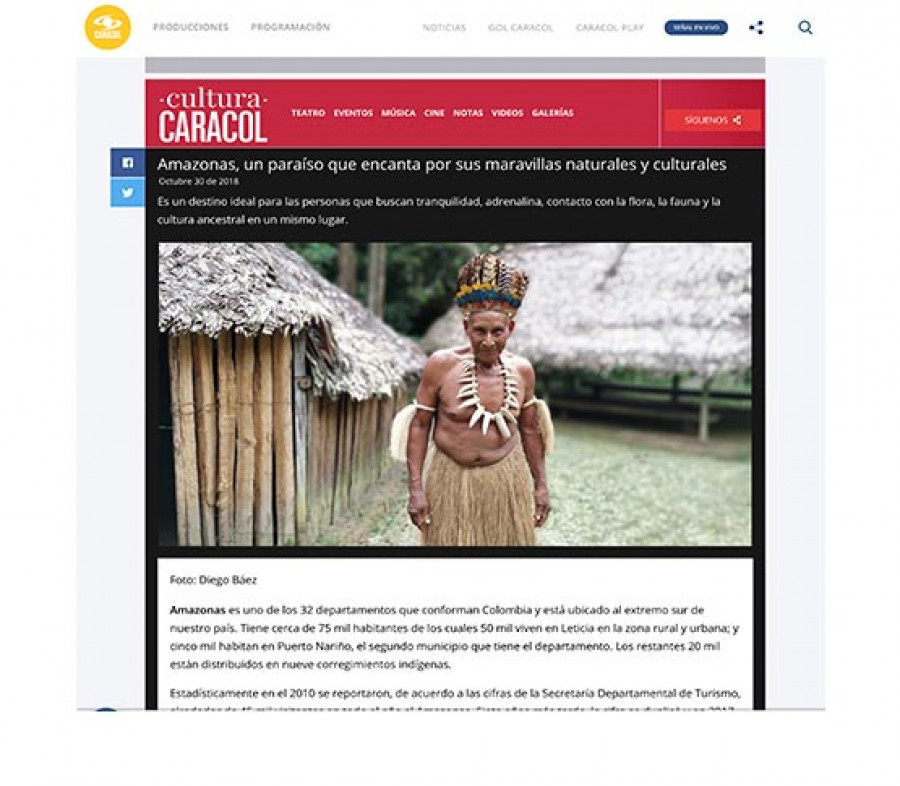This screenshot has height=786, width=900.
Task: Open the search magnifier icon
Action: tap(805, 28)
